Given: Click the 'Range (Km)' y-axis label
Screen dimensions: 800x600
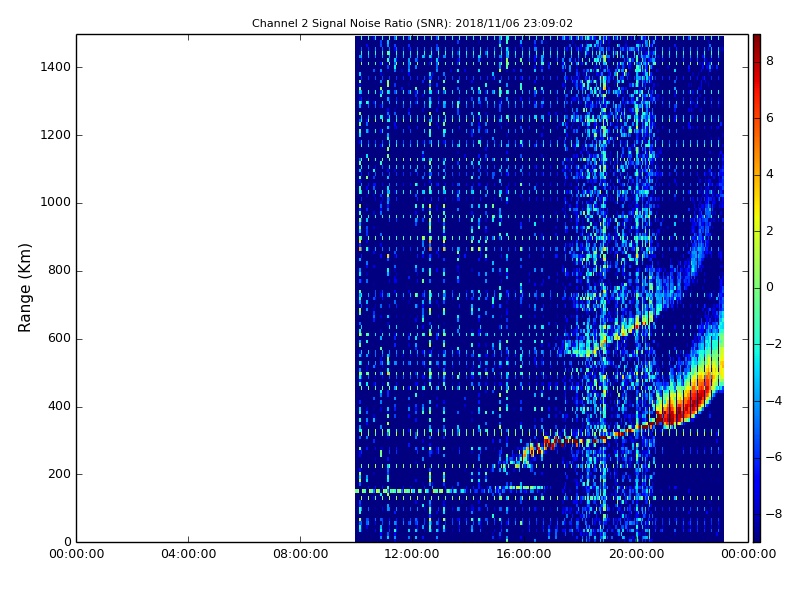Looking at the screenshot, I should pos(24,288).
